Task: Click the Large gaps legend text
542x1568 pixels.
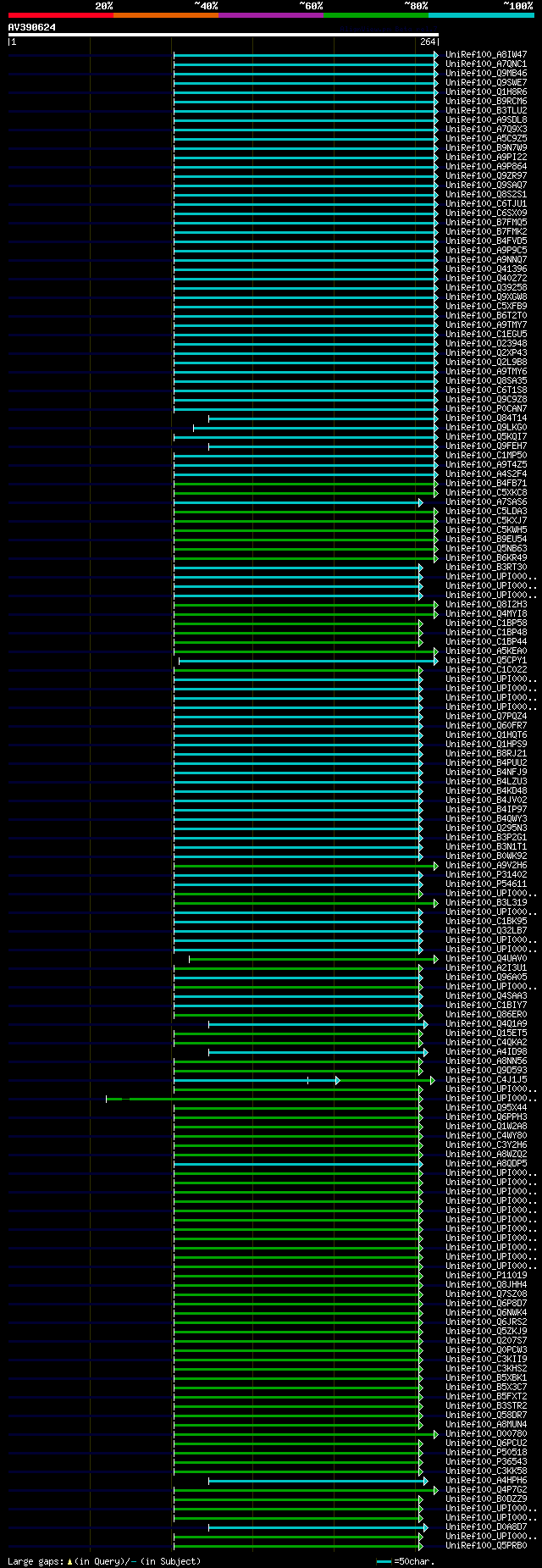Action: pyautogui.click(x=104, y=1560)
